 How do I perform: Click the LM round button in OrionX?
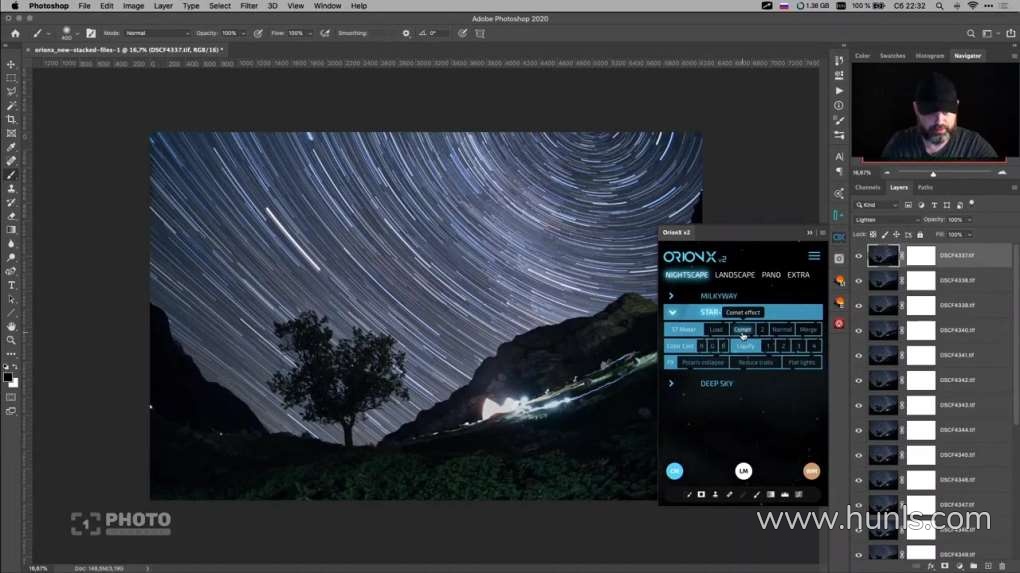(x=744, y=471)
